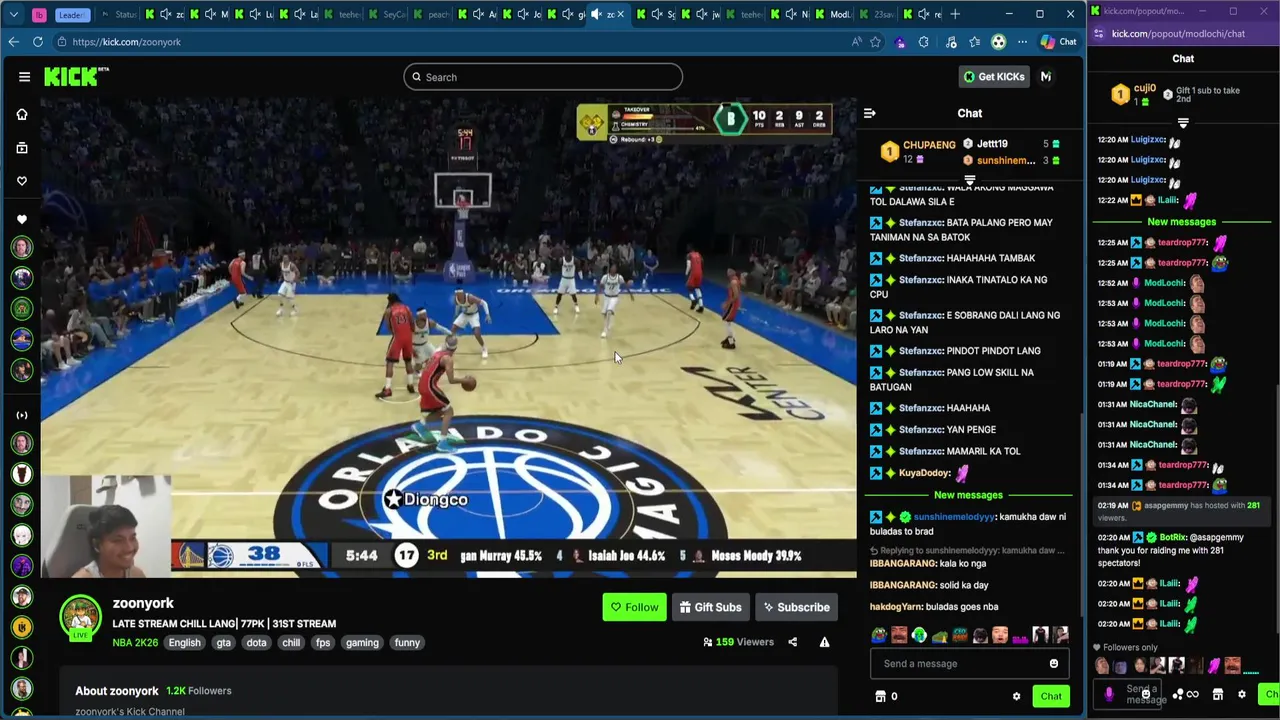
Task: Subscribe to zoonyork
Action: point(795,607)
